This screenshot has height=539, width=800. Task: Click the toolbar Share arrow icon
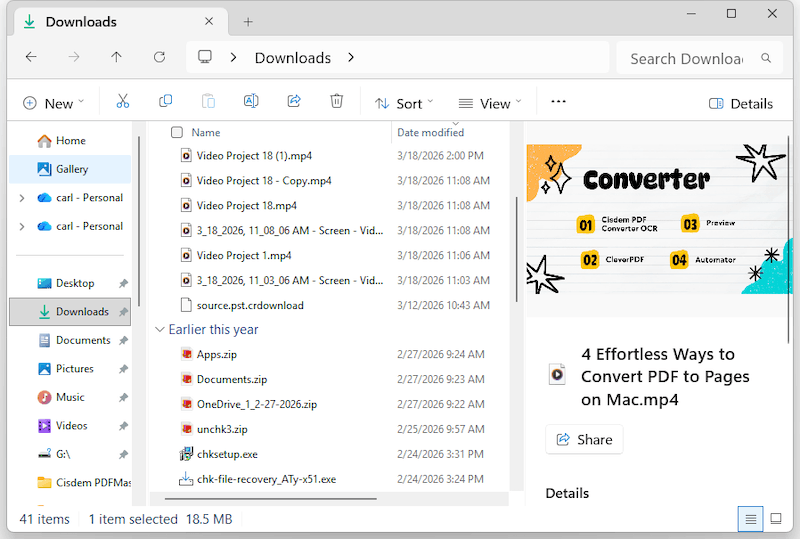pos(294,101)
